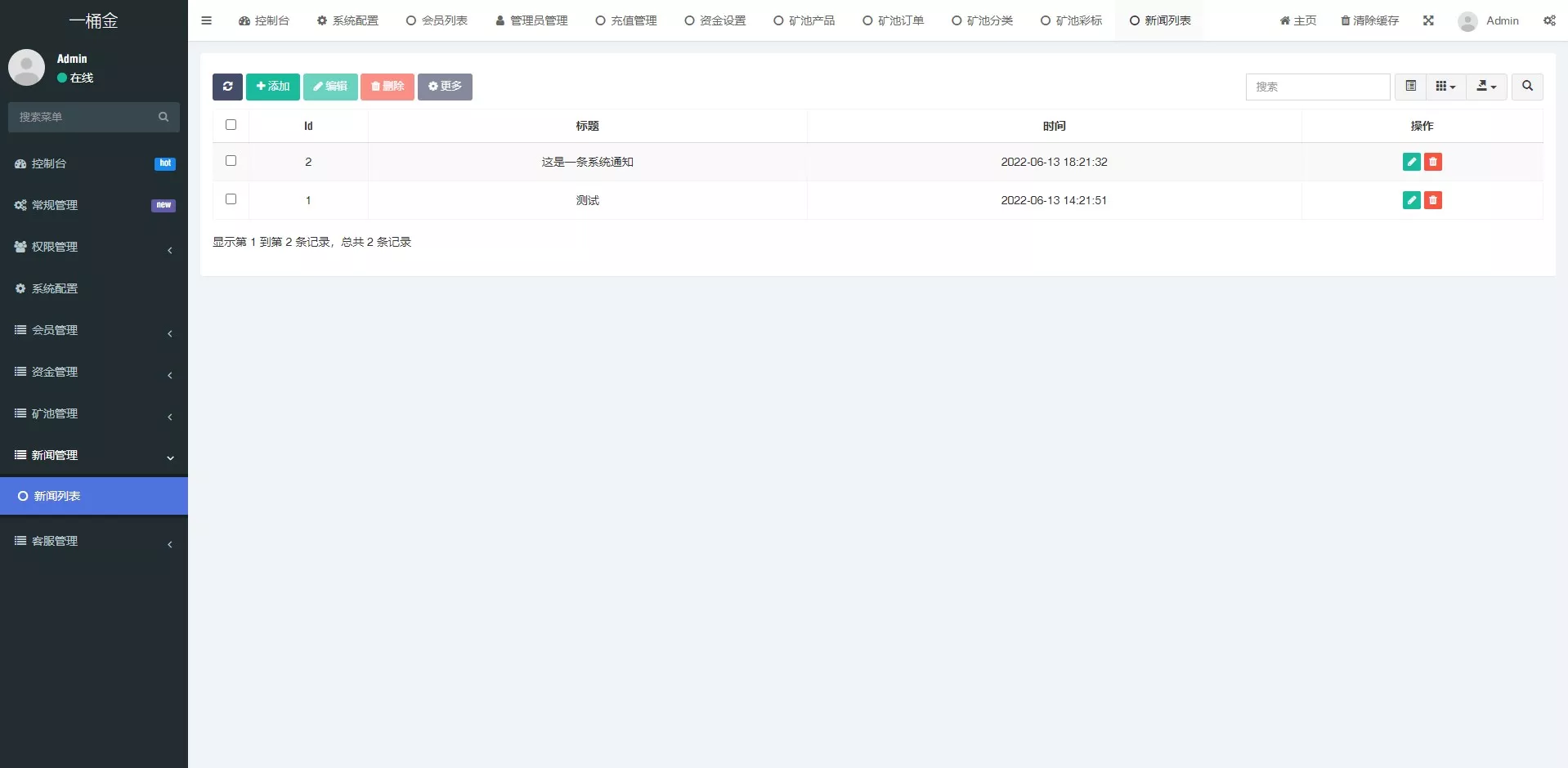Toggle fullscreen mode icon
Viewport: 1568px width, 768px height.
[1428, 20]
